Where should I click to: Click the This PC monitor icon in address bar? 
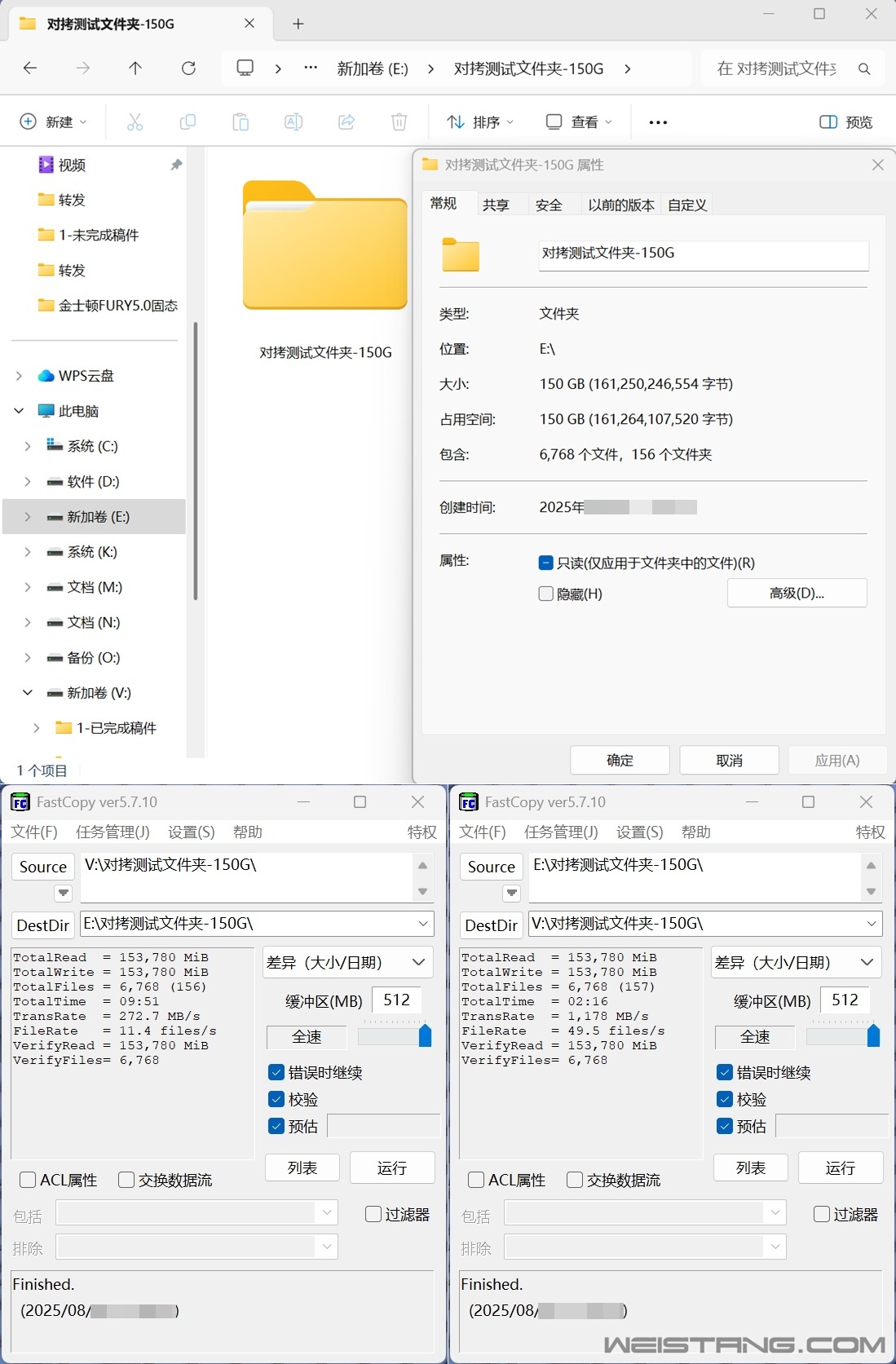(x=245, y=68)
